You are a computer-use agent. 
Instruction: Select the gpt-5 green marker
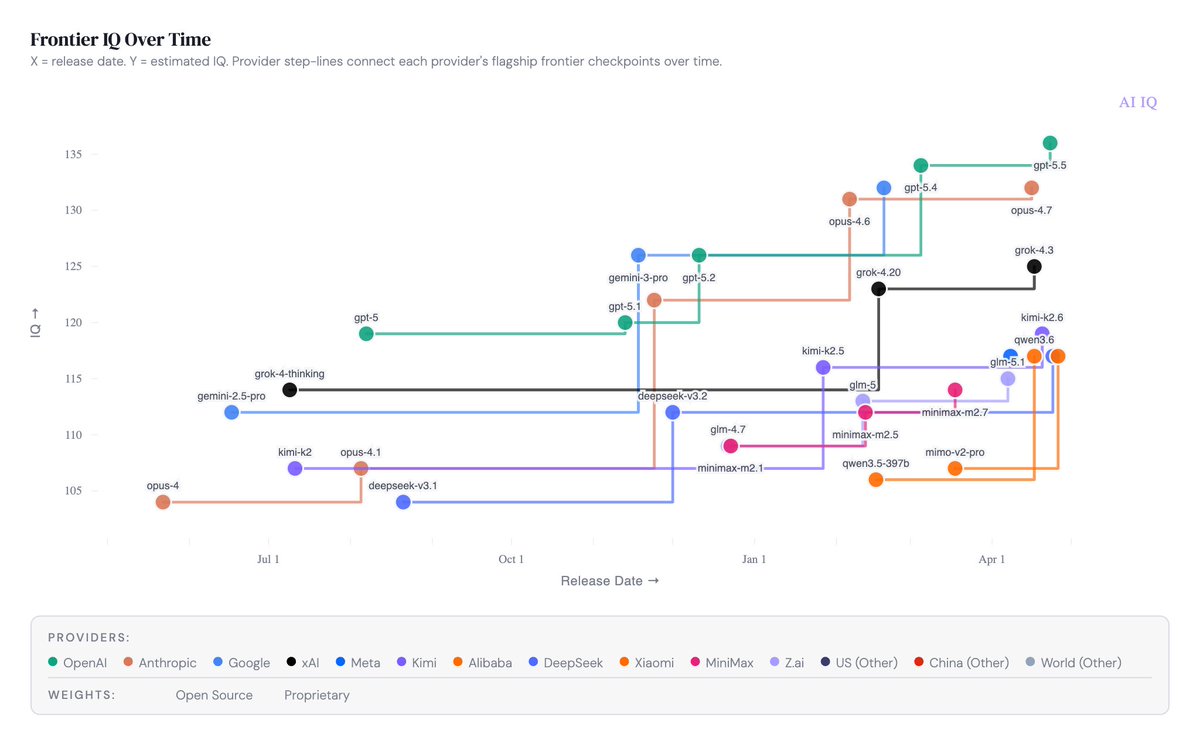pyautogui.click(x=366, y=334)
